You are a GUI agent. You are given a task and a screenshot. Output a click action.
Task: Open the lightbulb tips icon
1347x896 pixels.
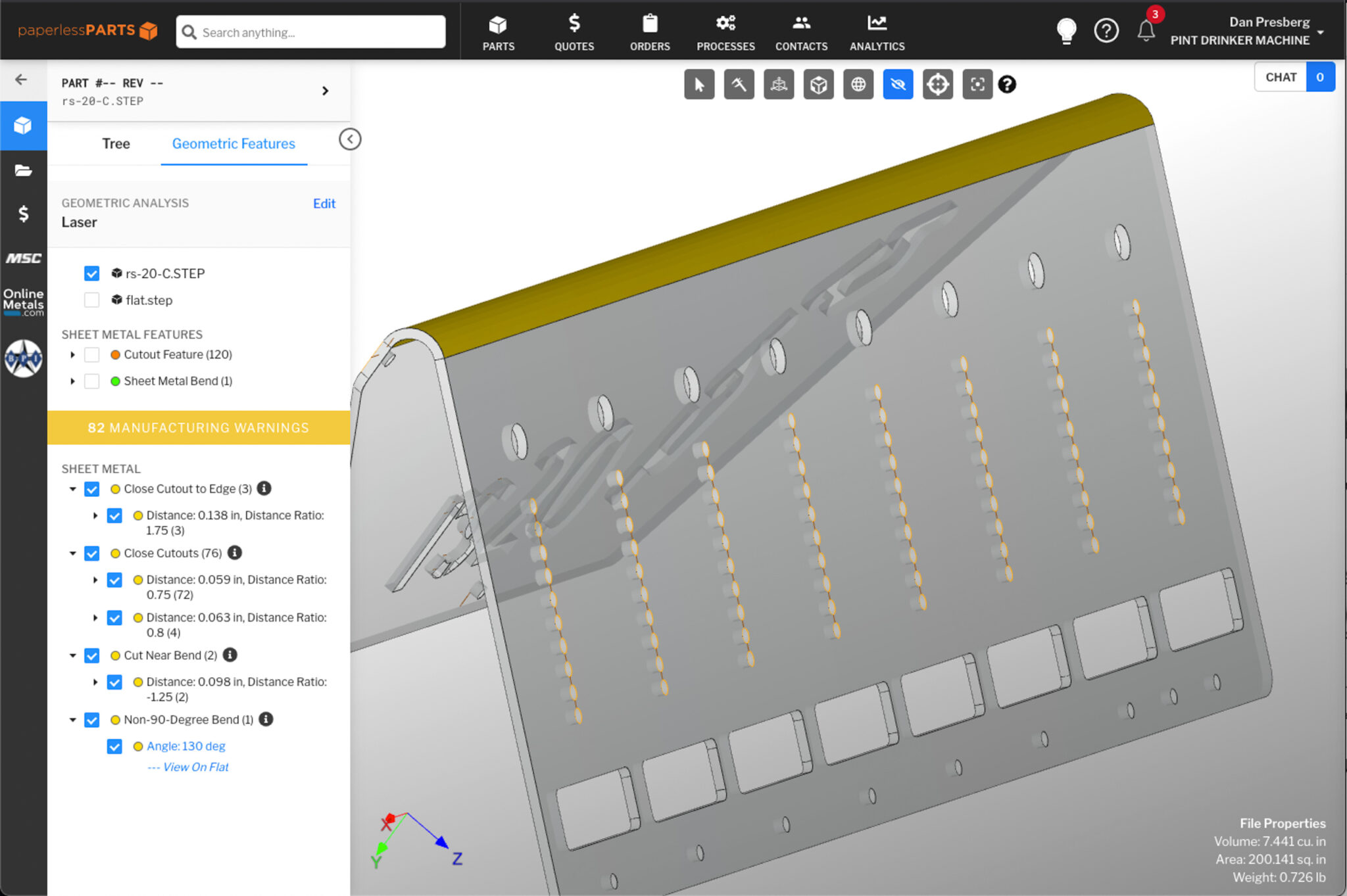click(x=1066, y=30)
